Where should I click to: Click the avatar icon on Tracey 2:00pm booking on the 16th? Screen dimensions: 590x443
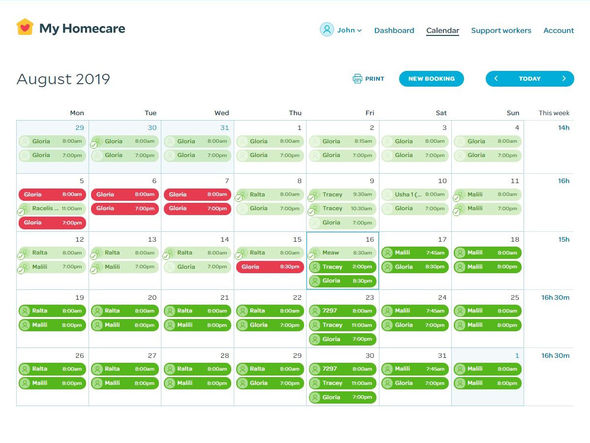click(x=315, y=267)
